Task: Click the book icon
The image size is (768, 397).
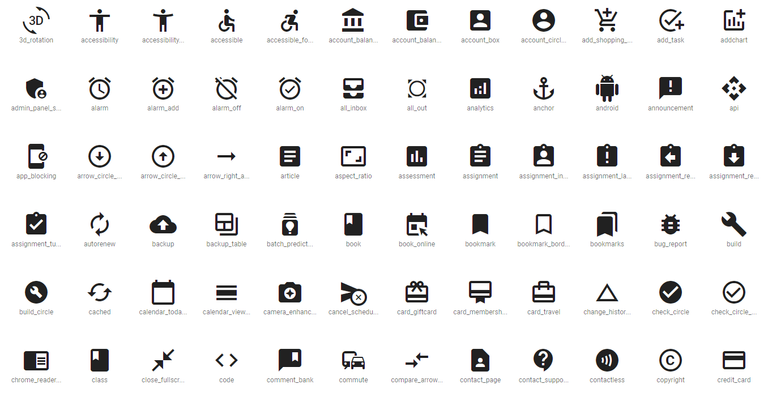Action: (x=353, y=224)
